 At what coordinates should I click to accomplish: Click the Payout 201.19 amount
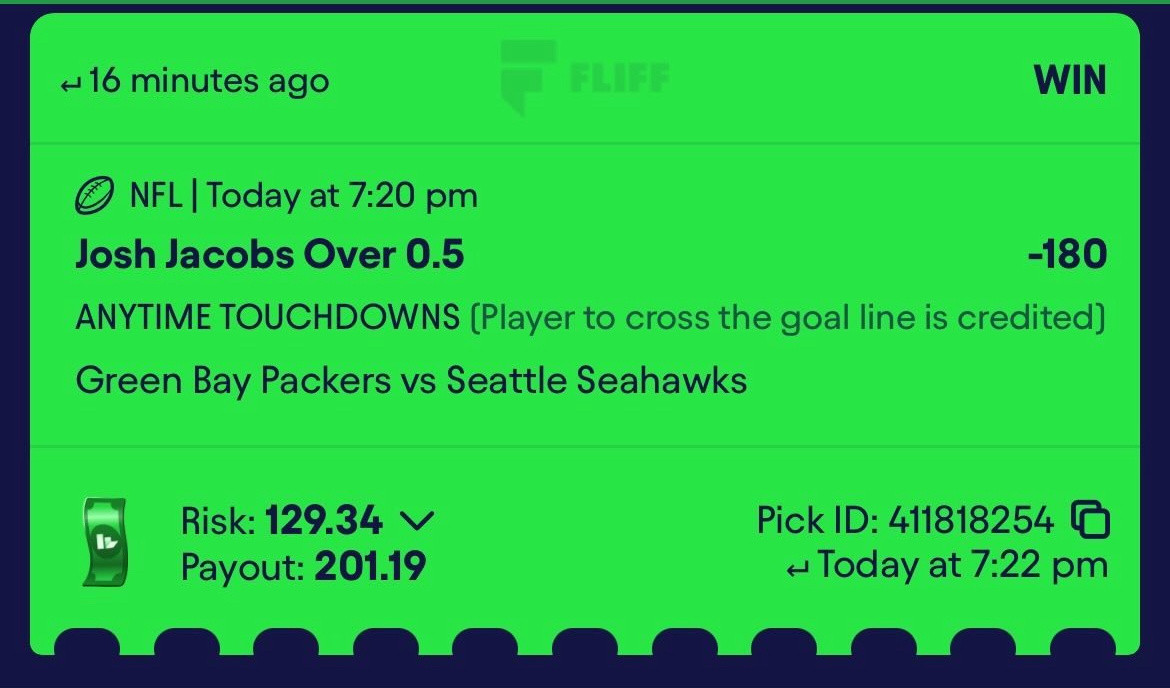(x=370, y=566)
